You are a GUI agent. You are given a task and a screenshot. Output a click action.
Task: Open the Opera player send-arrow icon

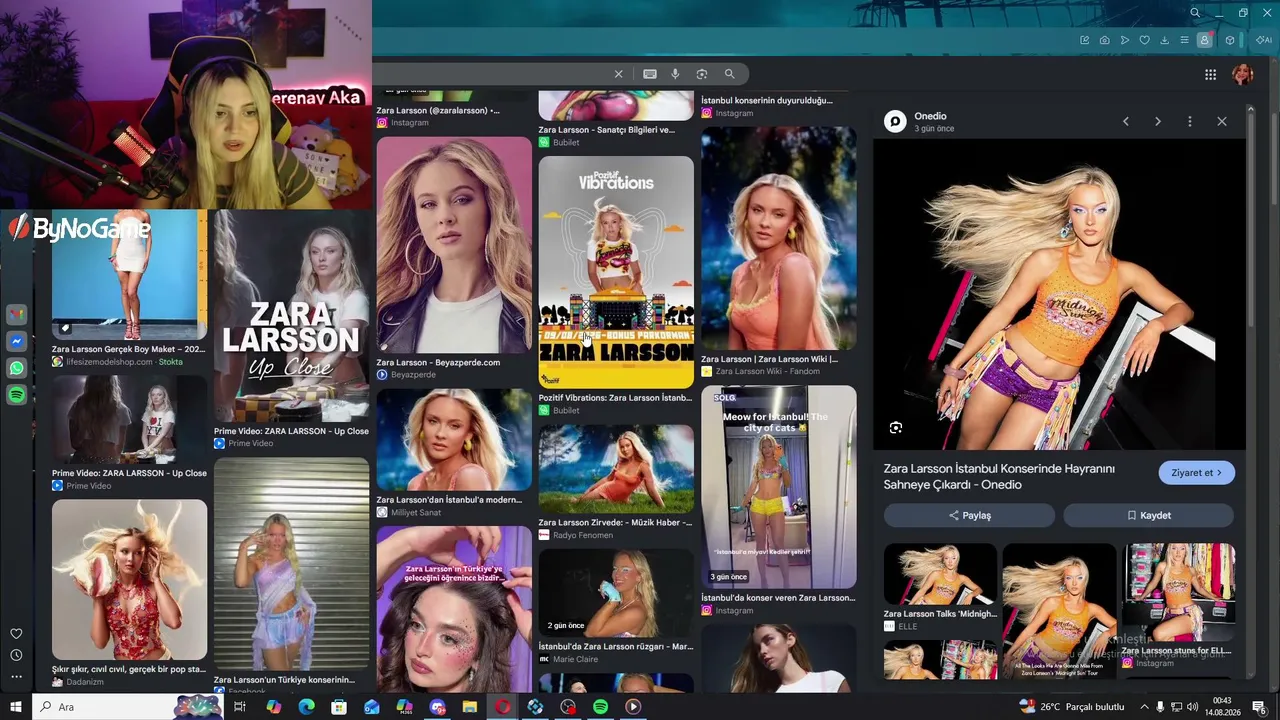[x=1124, y=40]
